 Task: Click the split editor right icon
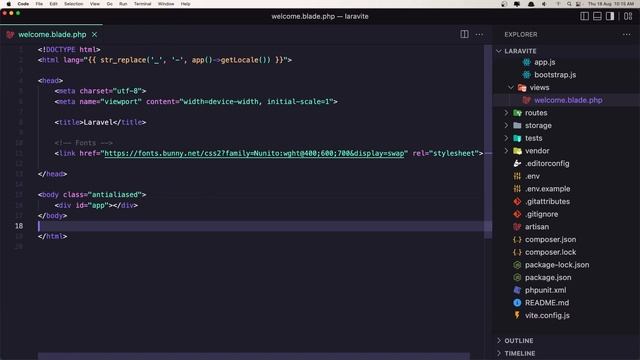click(464, 34)
